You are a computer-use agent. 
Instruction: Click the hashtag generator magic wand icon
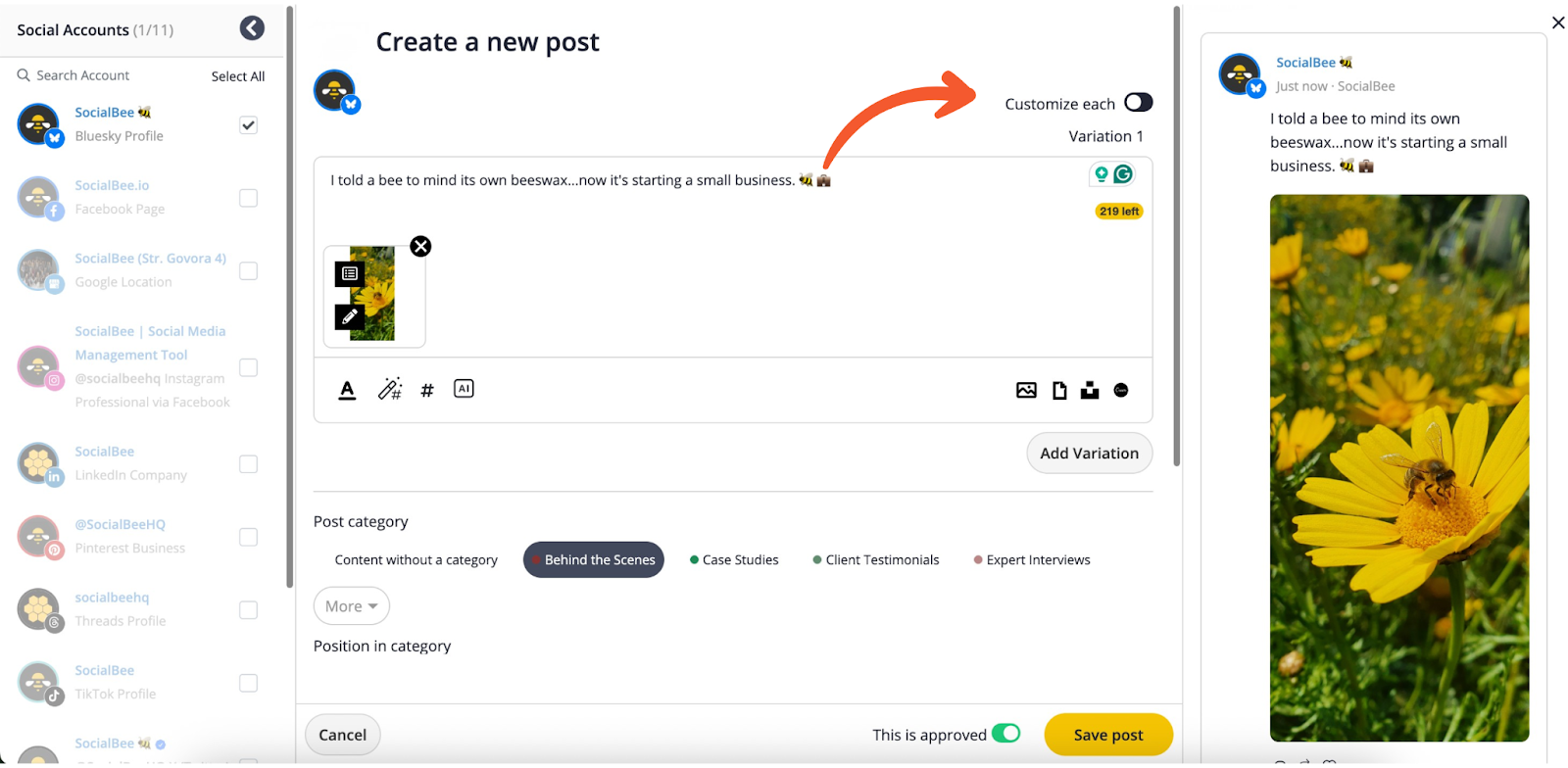(389, 390)
